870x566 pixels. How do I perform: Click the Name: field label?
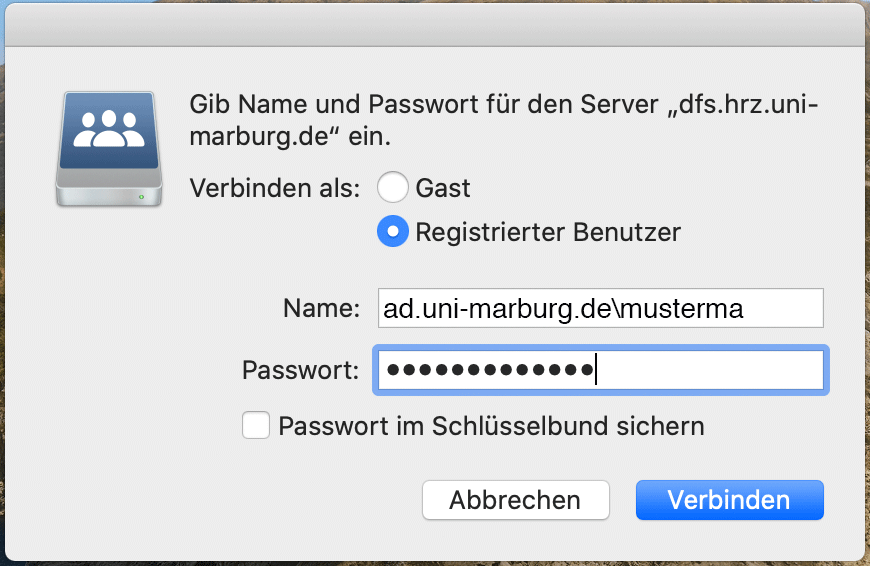pyautogui.click(x=322, y=308)
